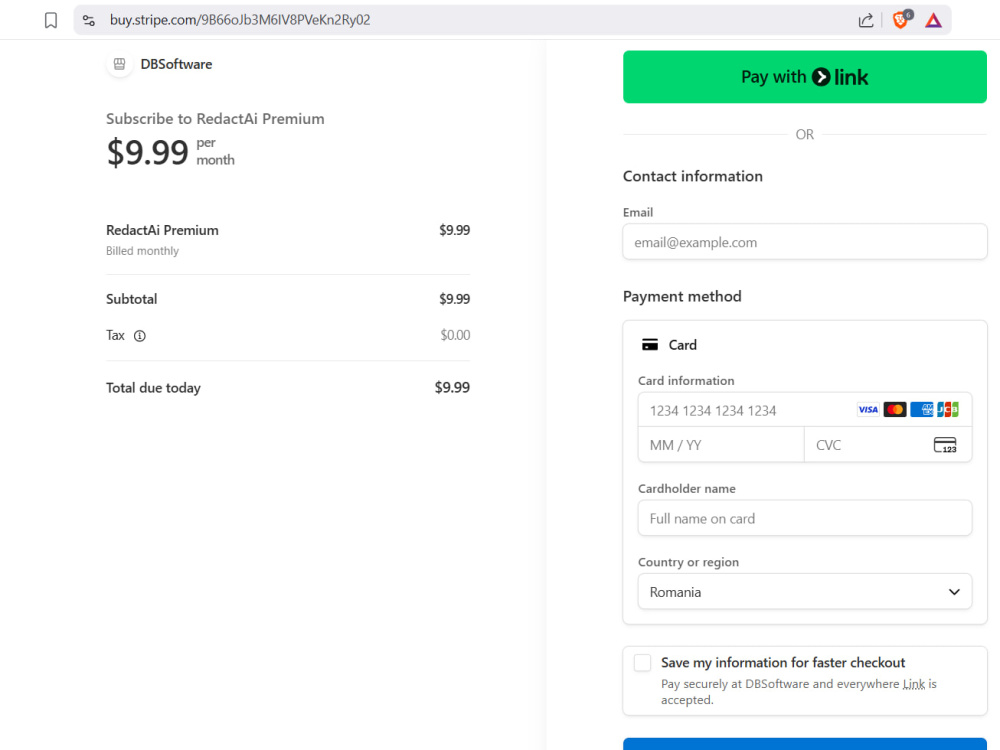Click the Visa card logo

pyautogui.click(x=867, y=409)
